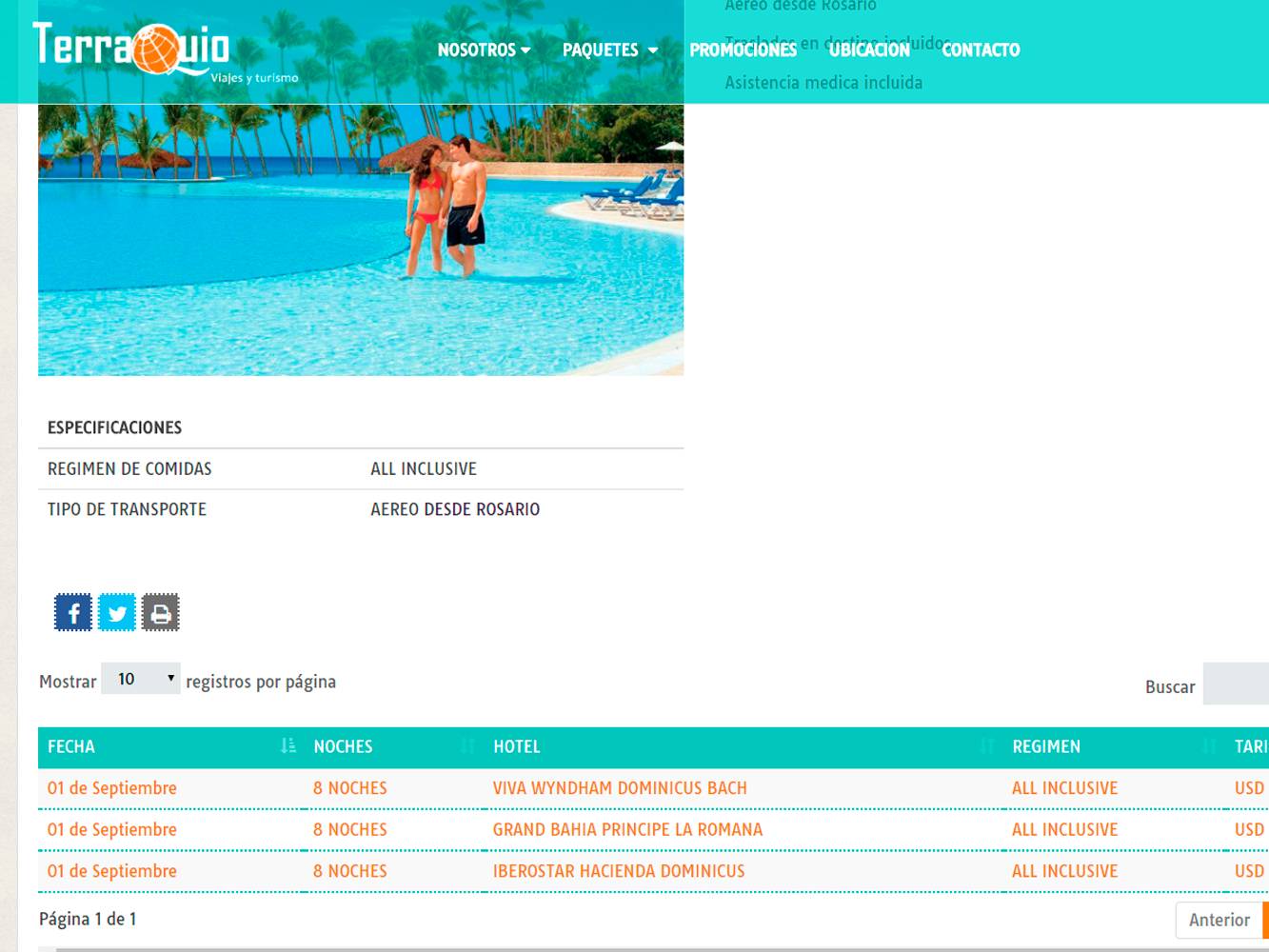Screen dimensions: 1269x952
Task: Click 'Página 1 de 1' pagination text
Action: coord(88,919)
